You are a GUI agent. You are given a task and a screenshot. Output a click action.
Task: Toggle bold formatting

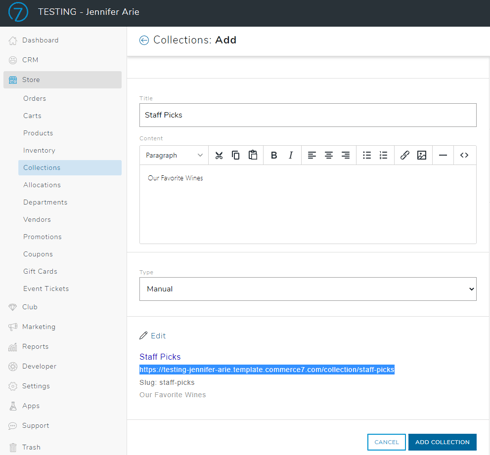pos(274,155)
